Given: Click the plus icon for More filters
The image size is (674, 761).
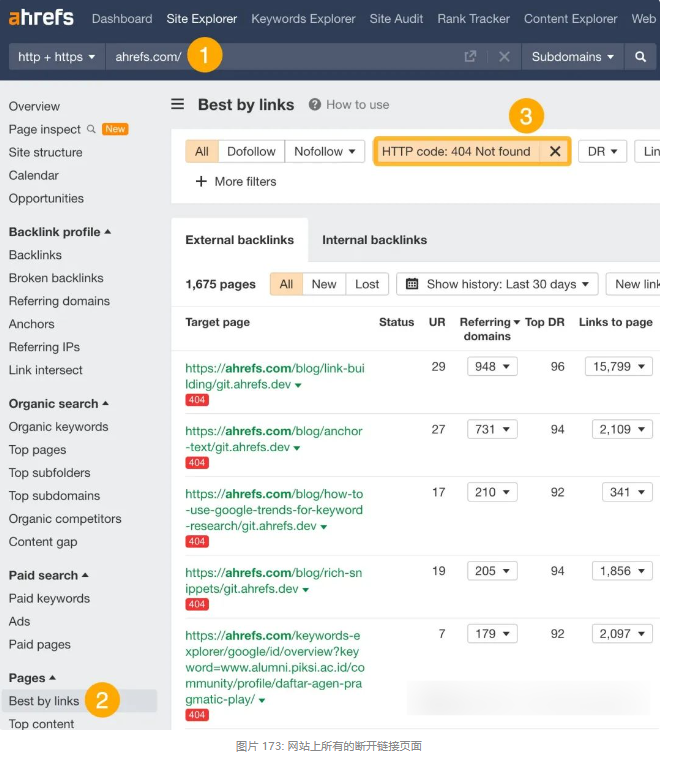Looking at the screenshot, I should tap(201, 182).
